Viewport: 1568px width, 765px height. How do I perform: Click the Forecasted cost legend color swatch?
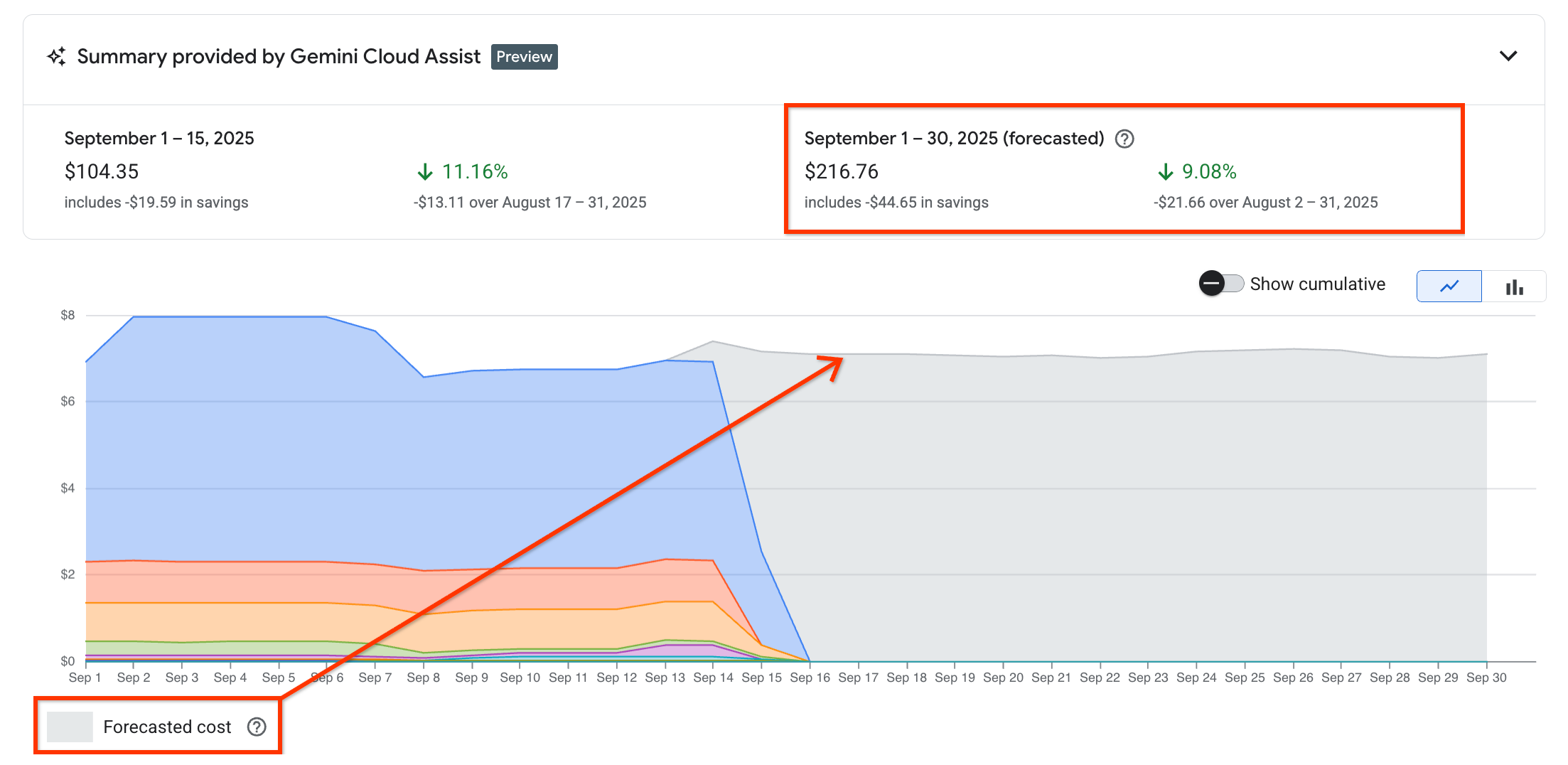click(70, 727)
